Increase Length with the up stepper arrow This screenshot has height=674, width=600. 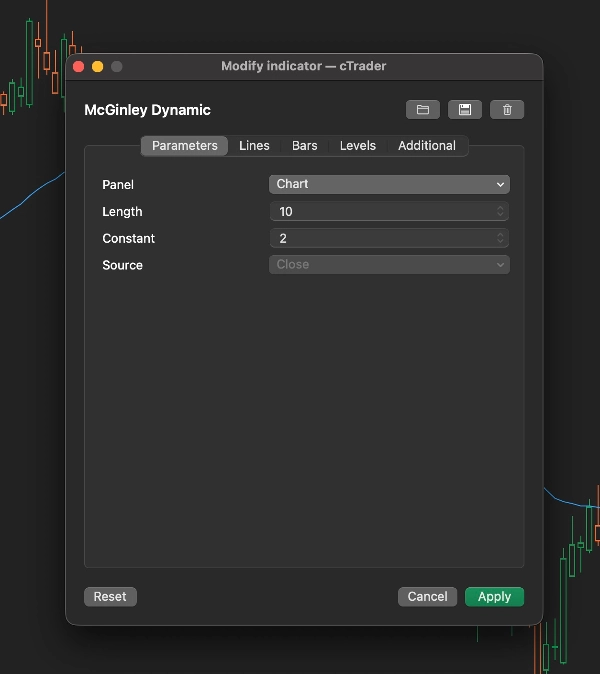501,208
